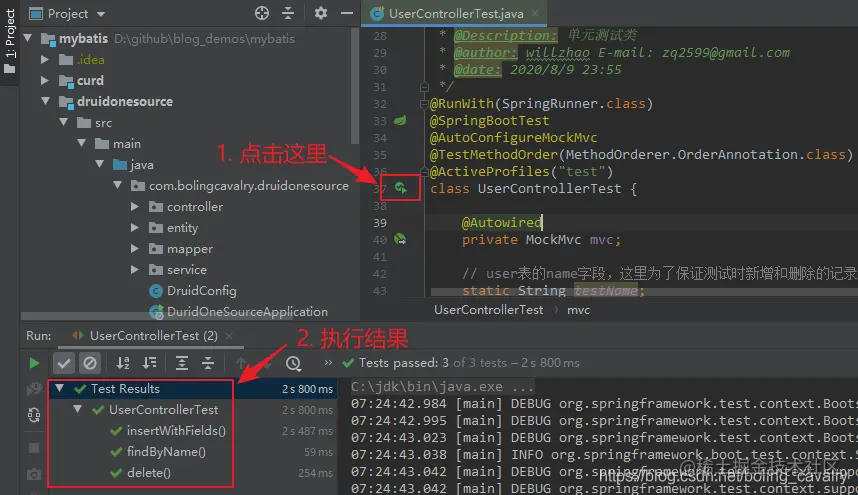Expand the entity package
Image resolution: width=858 pixels, height=495 pixels.
(135, 228)
